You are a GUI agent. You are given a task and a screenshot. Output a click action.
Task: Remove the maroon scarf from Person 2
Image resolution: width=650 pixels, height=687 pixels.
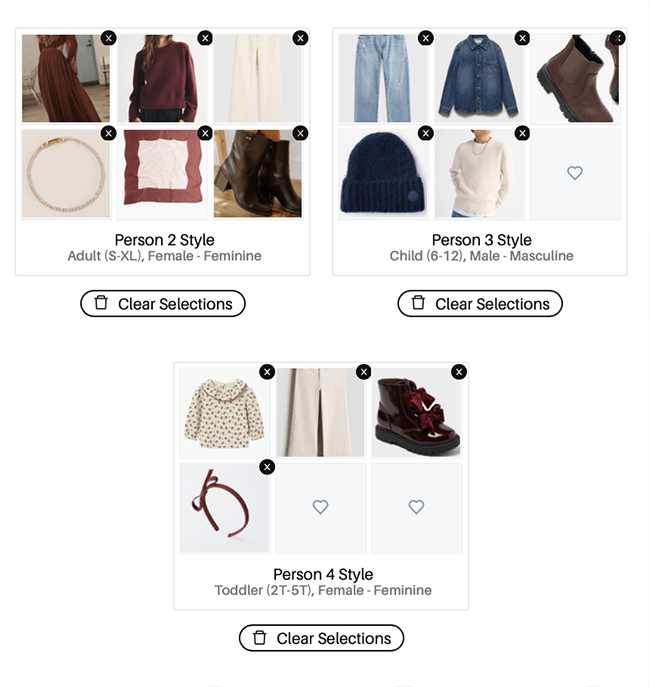point(205,133)
